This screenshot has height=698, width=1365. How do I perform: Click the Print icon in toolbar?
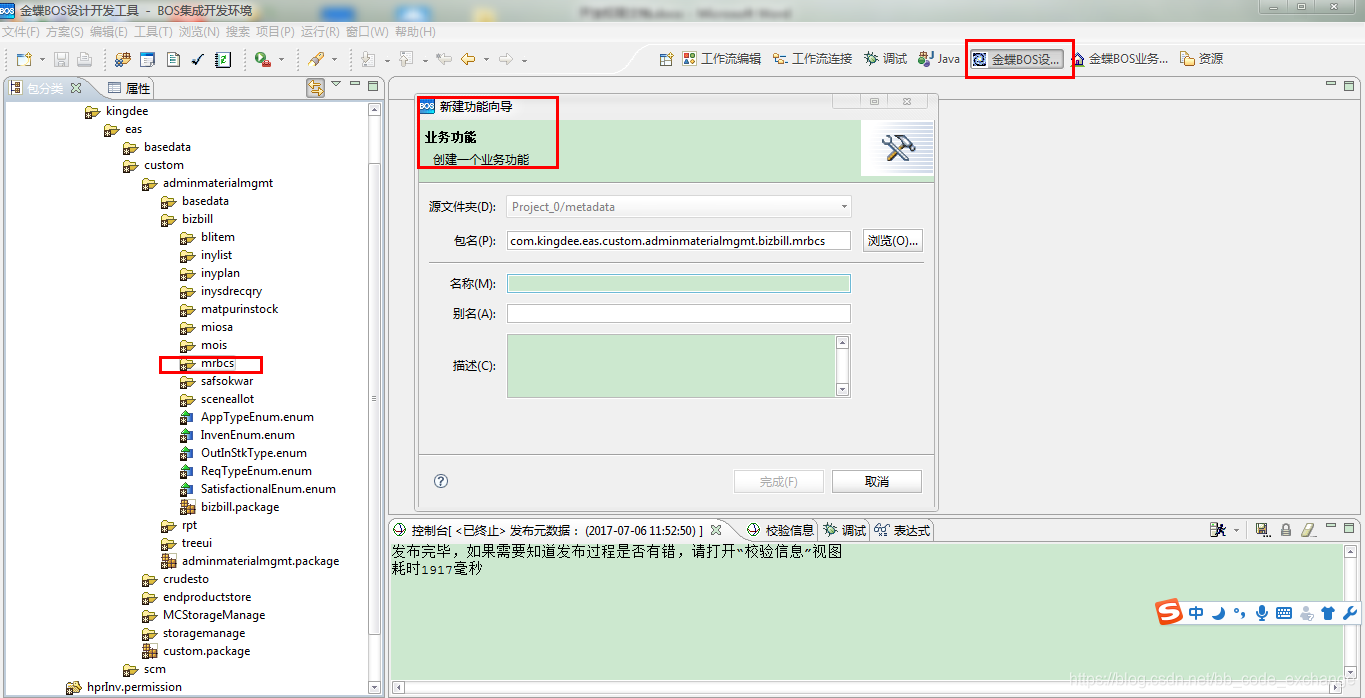(84, 60)
